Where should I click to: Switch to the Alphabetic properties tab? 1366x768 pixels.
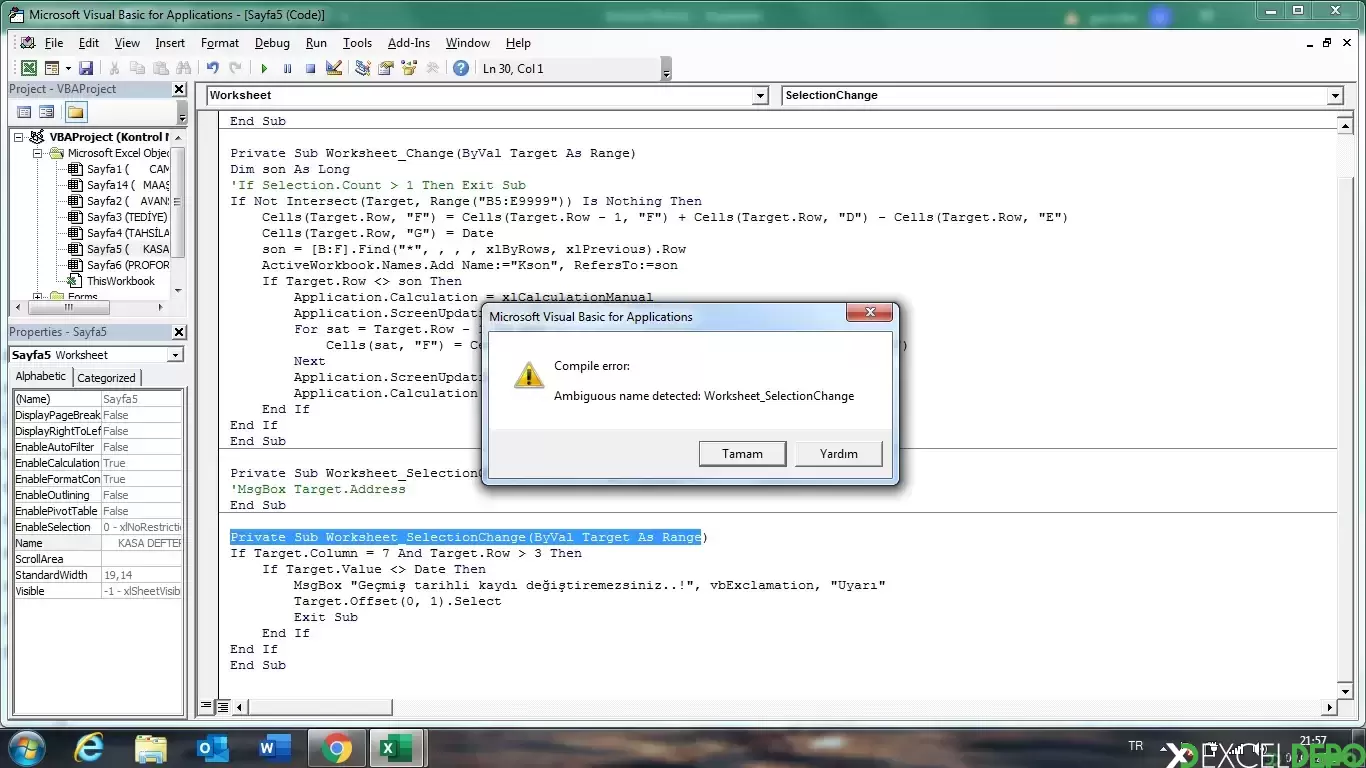(x=41, y=377)
